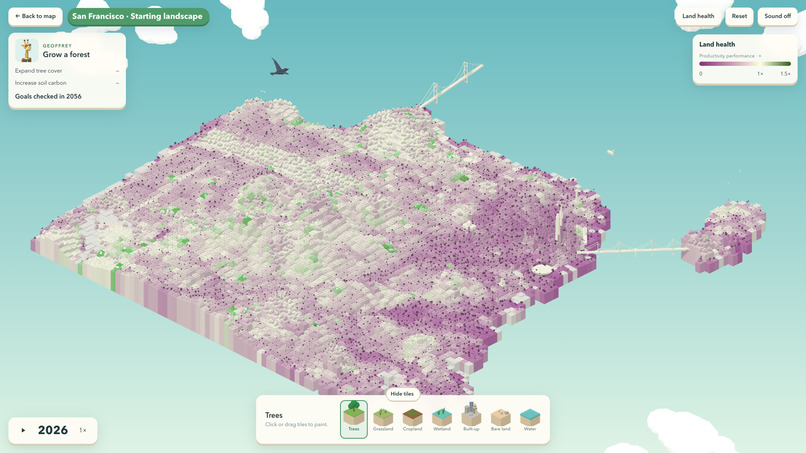Image resolution: width=806 pixels, height=453 pixels.
Task: Toggle Sound off button
Action: point(777,16)
